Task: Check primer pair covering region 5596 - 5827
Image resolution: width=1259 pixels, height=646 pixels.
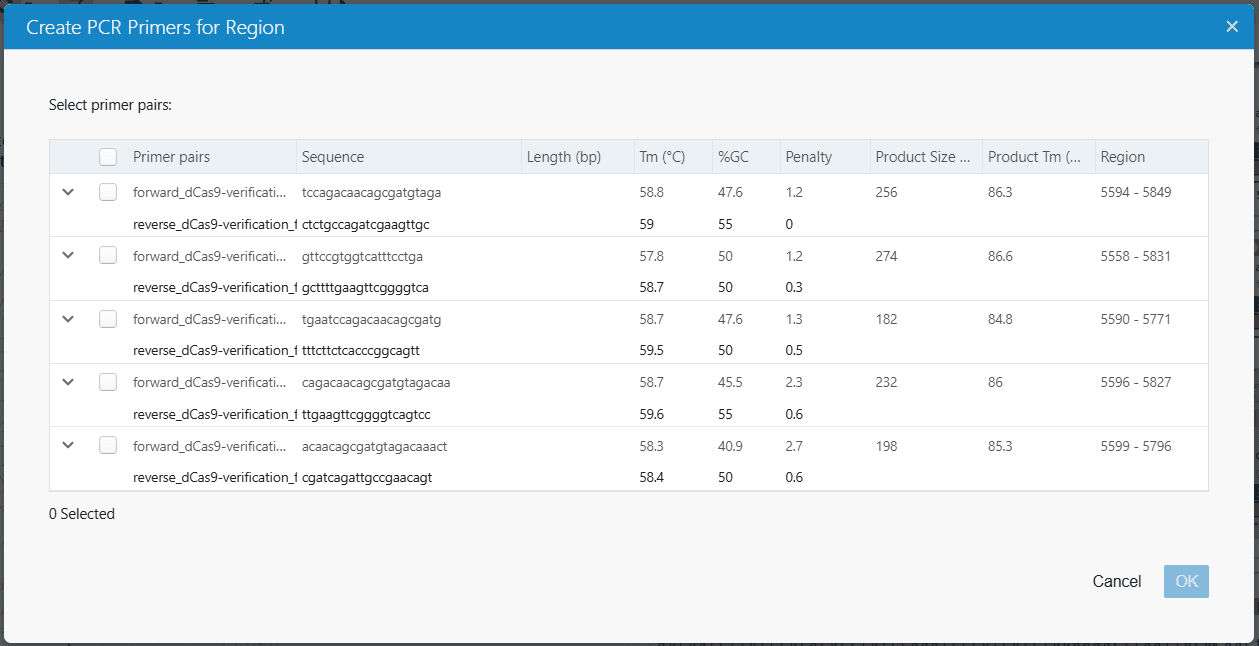Action: point(108,381)
